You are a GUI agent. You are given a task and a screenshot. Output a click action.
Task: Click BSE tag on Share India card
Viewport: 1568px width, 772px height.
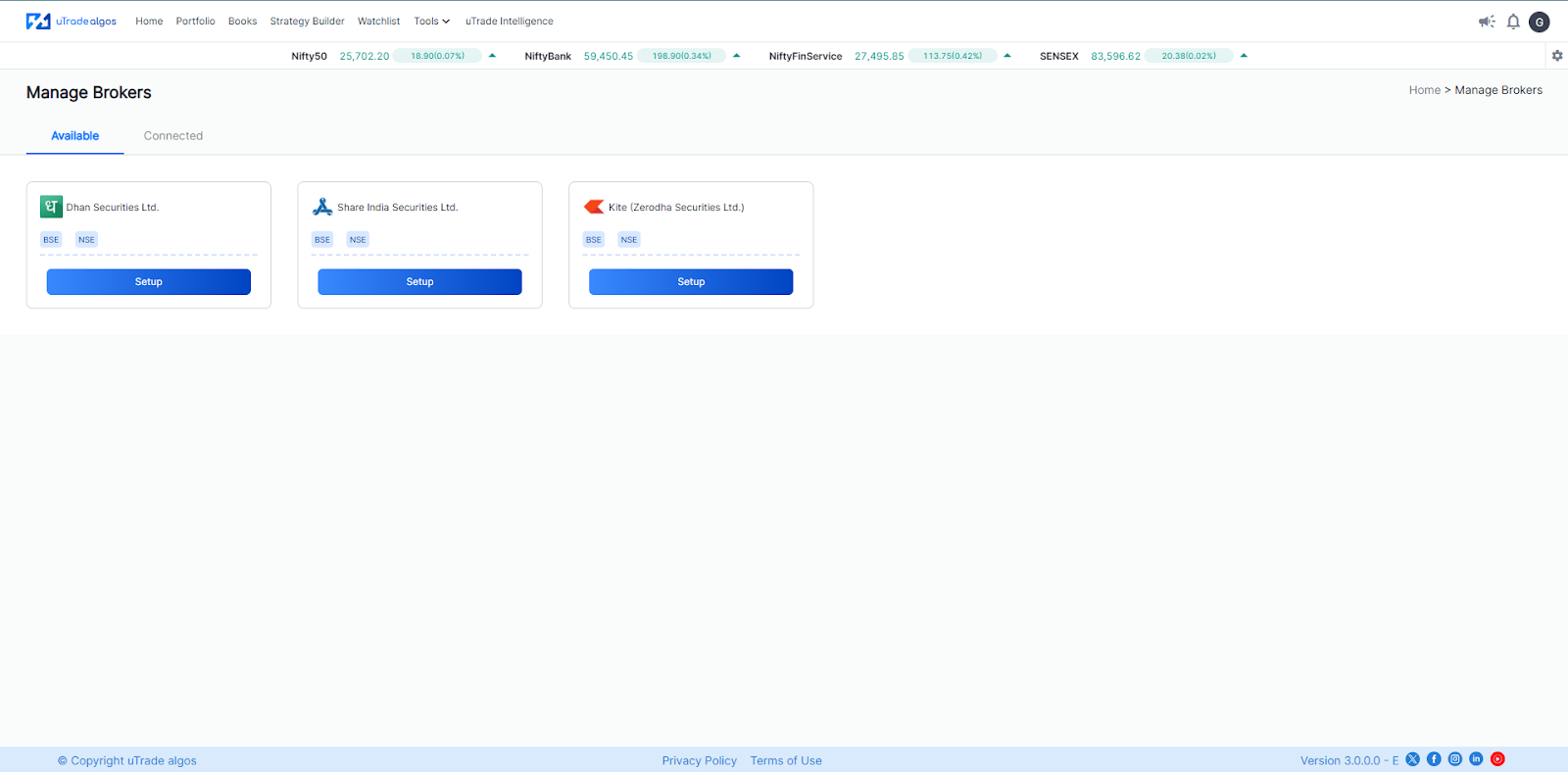[x=322, y=240]
